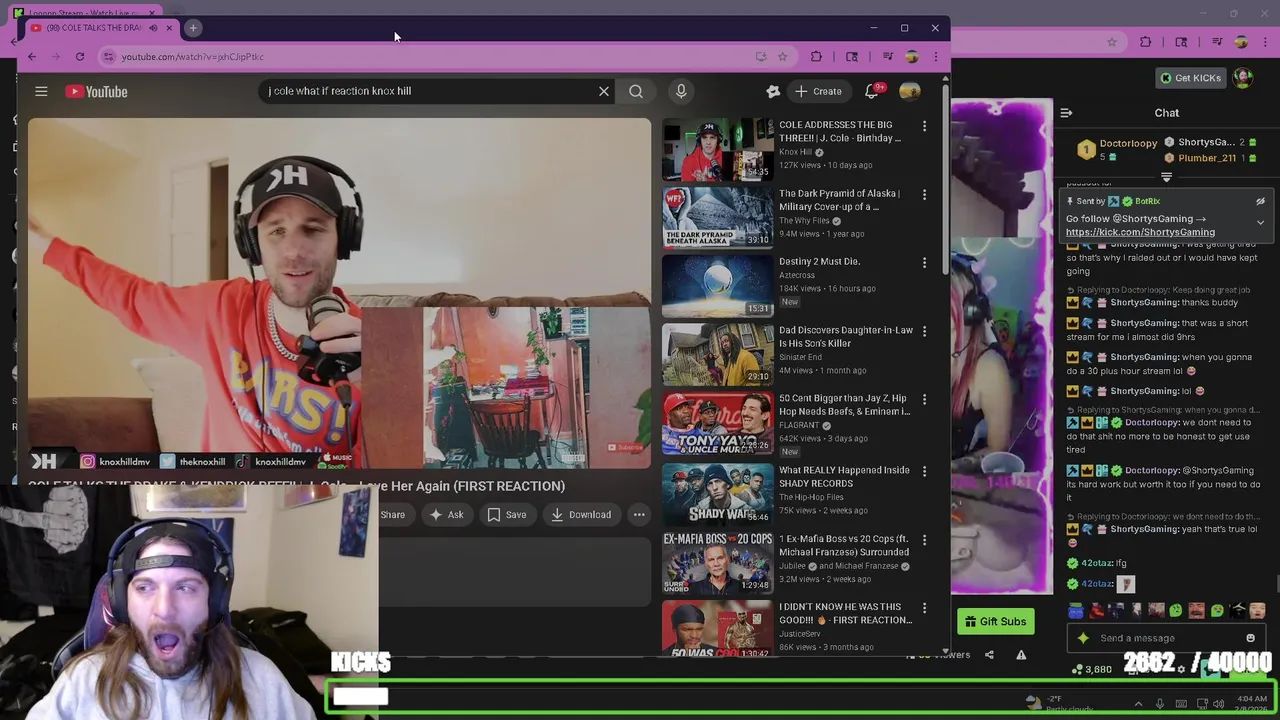1280x720 pixels.
Task: Expand the pinned BotRix message chevron
Action: point(1260,222)
